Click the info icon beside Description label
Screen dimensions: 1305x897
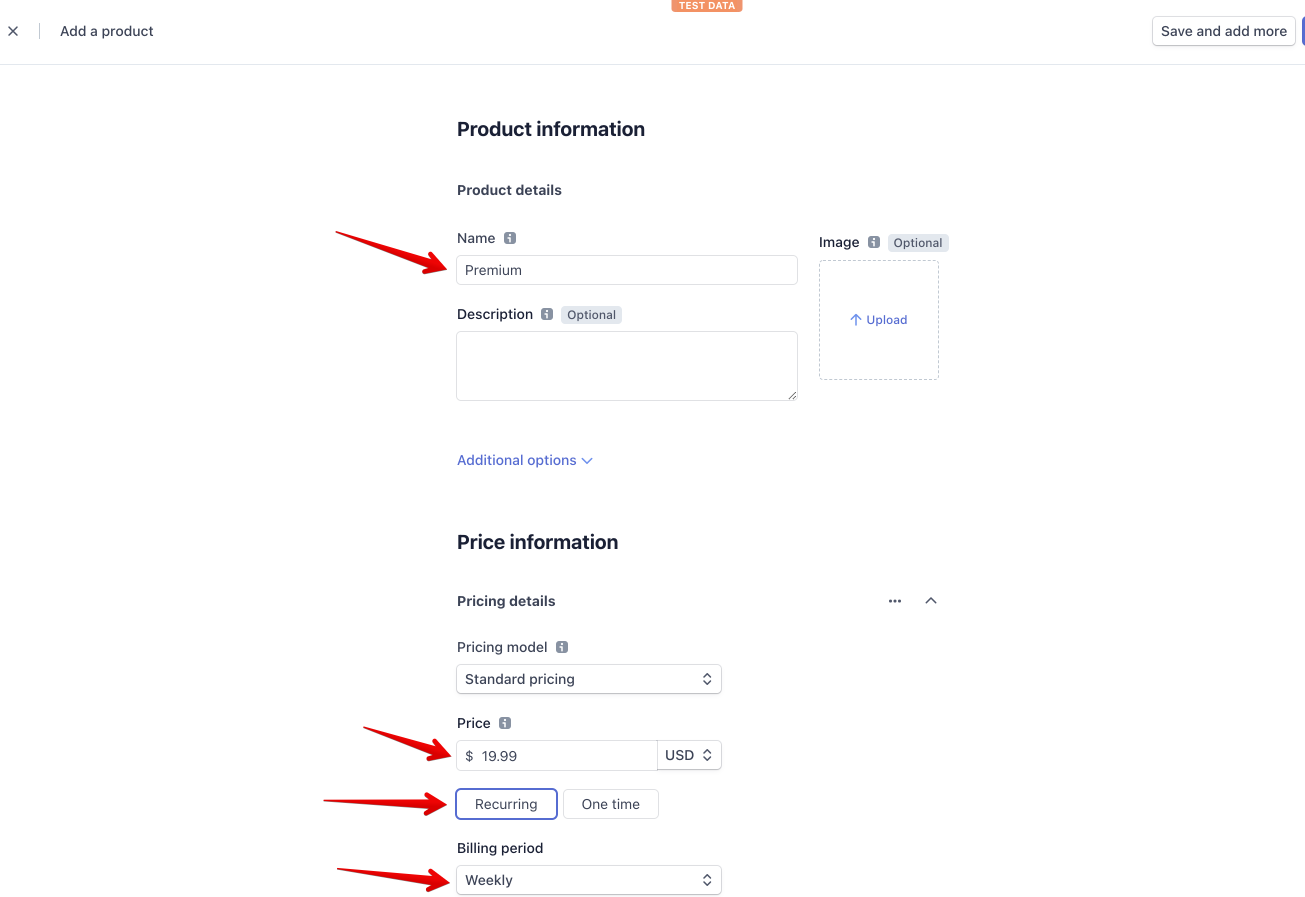tap(547, 314)
